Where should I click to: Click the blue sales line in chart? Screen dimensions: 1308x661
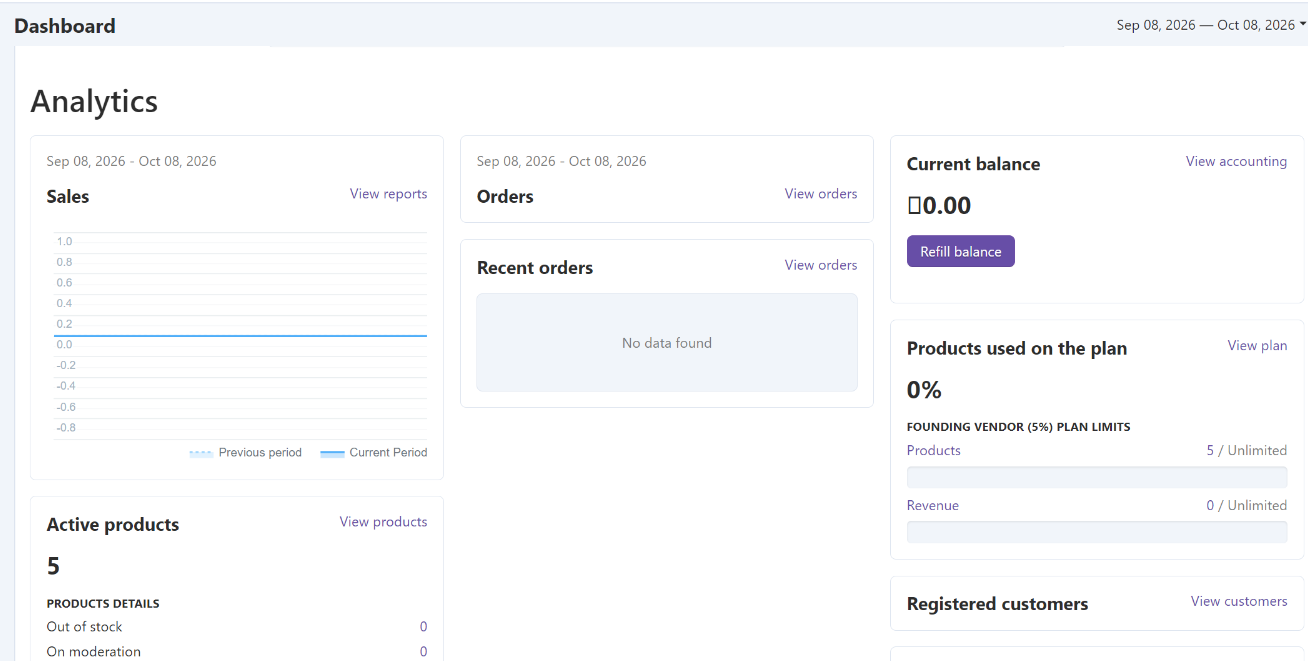click(x=240, y=336)
